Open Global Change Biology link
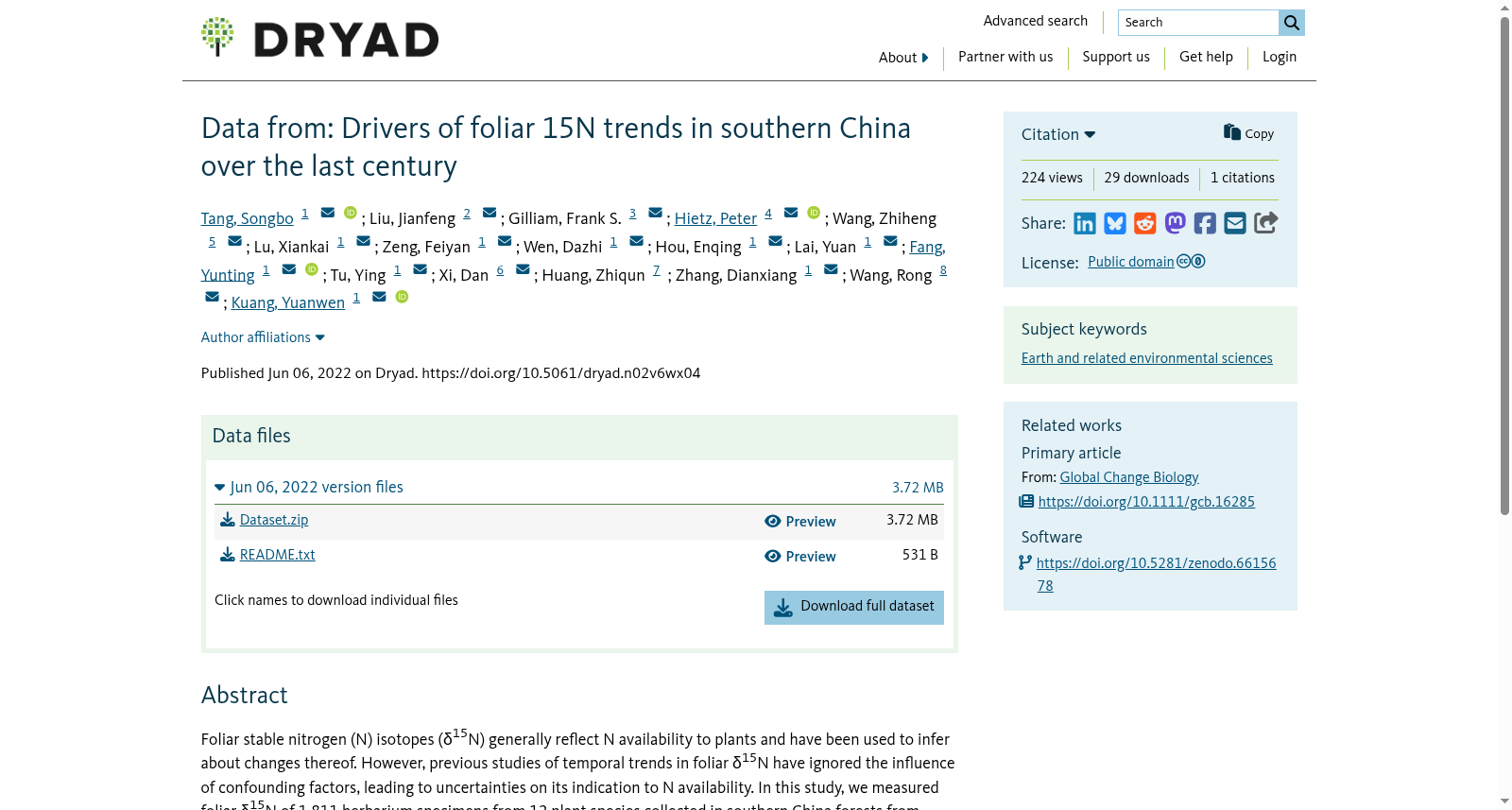The height and width of the screenshot is (810, 1512). [1129, 477]
